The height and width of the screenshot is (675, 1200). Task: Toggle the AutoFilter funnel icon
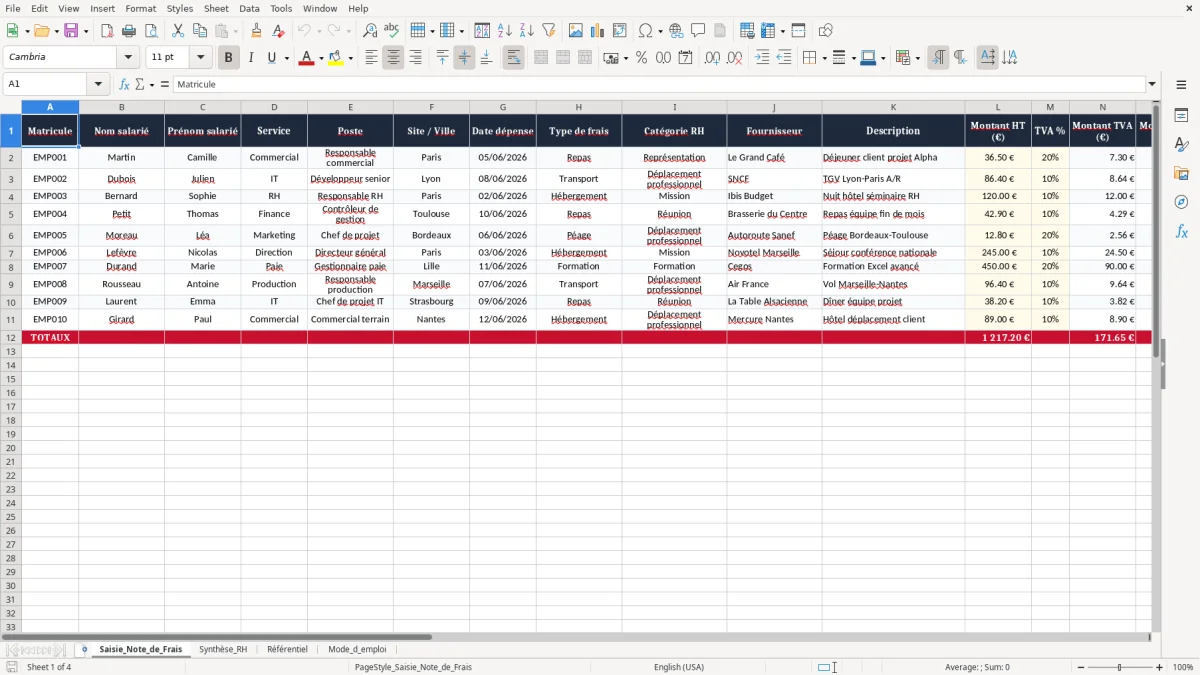(x=549, y=31)
